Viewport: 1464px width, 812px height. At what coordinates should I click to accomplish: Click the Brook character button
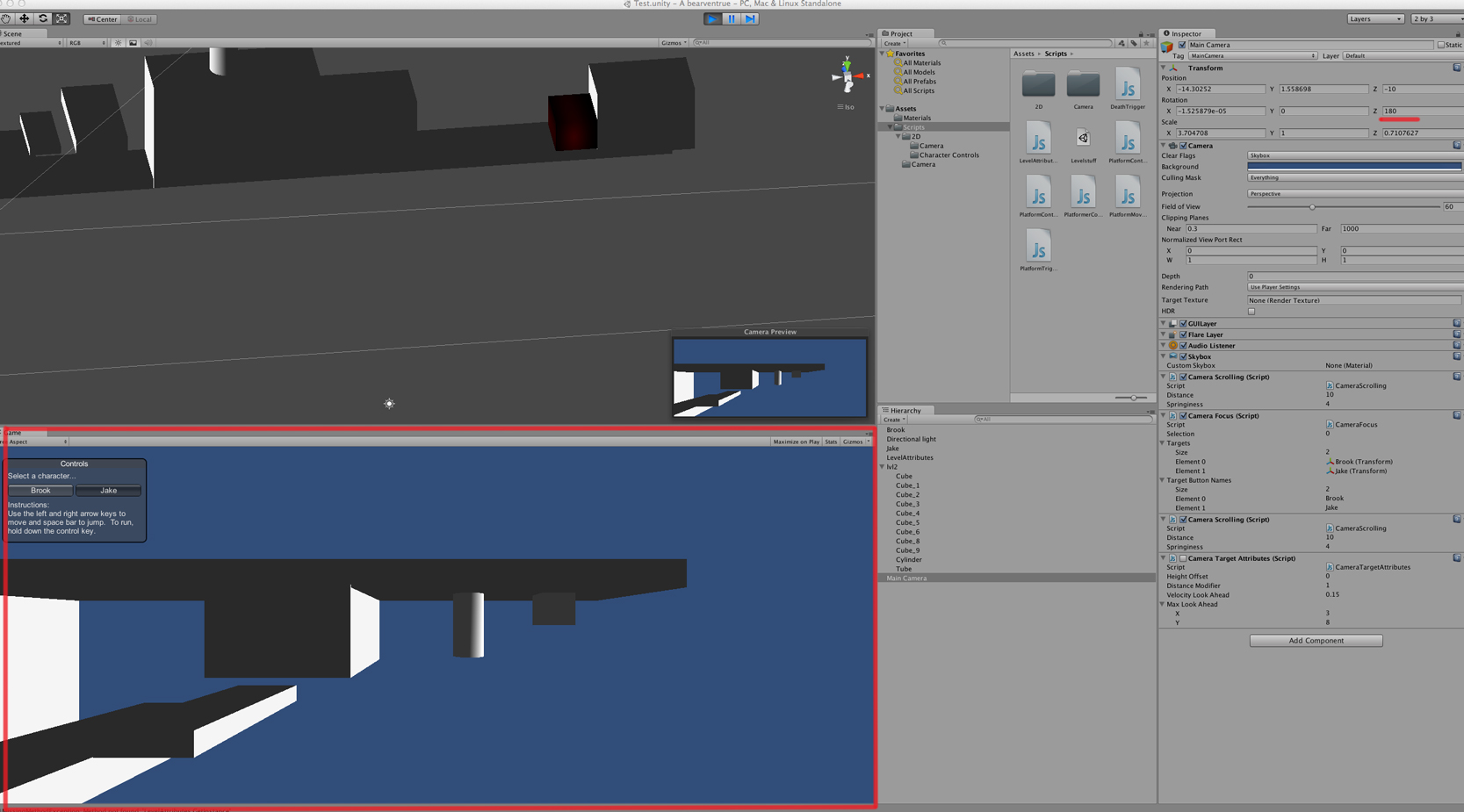click(40, 491)
